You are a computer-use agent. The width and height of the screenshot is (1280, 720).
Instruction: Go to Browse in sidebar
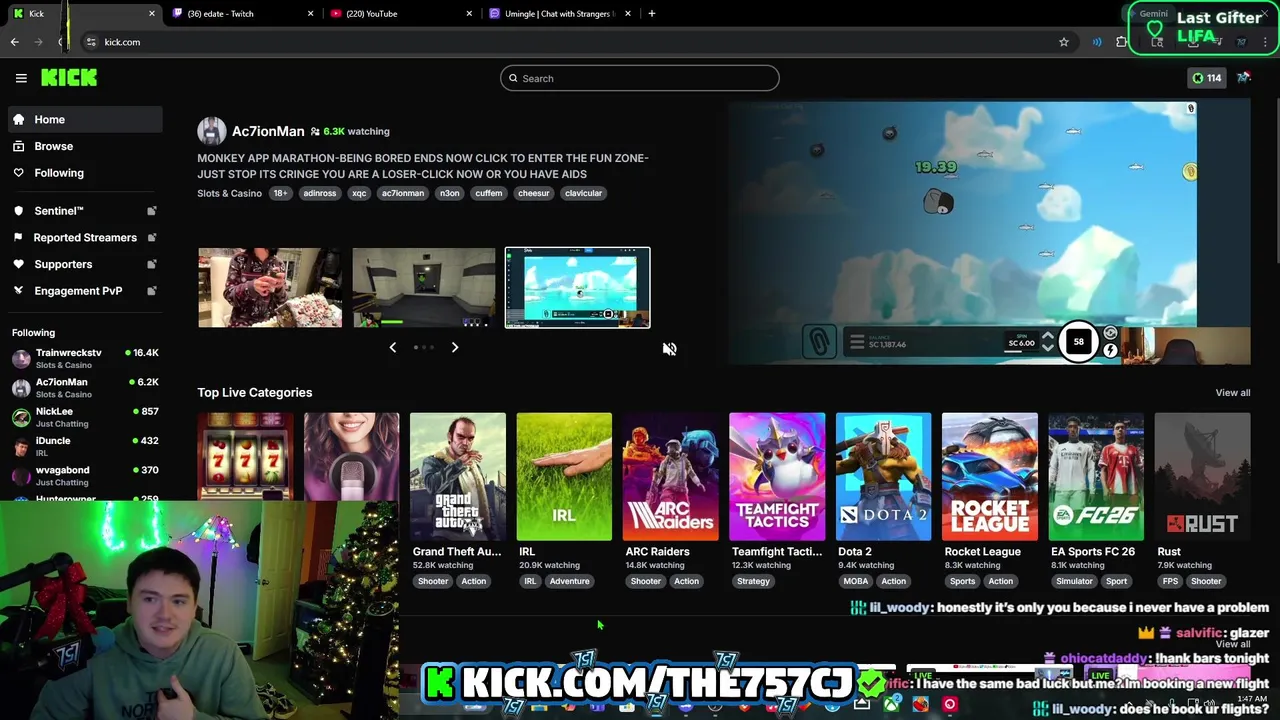pos(85,146)
